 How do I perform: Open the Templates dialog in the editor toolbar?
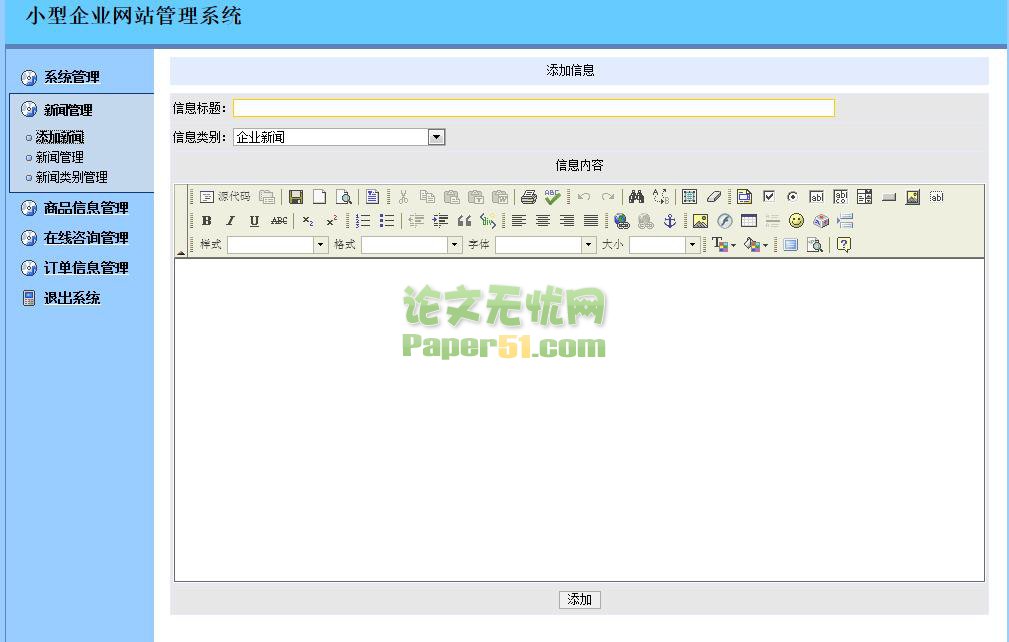click(x=372, y=197)
